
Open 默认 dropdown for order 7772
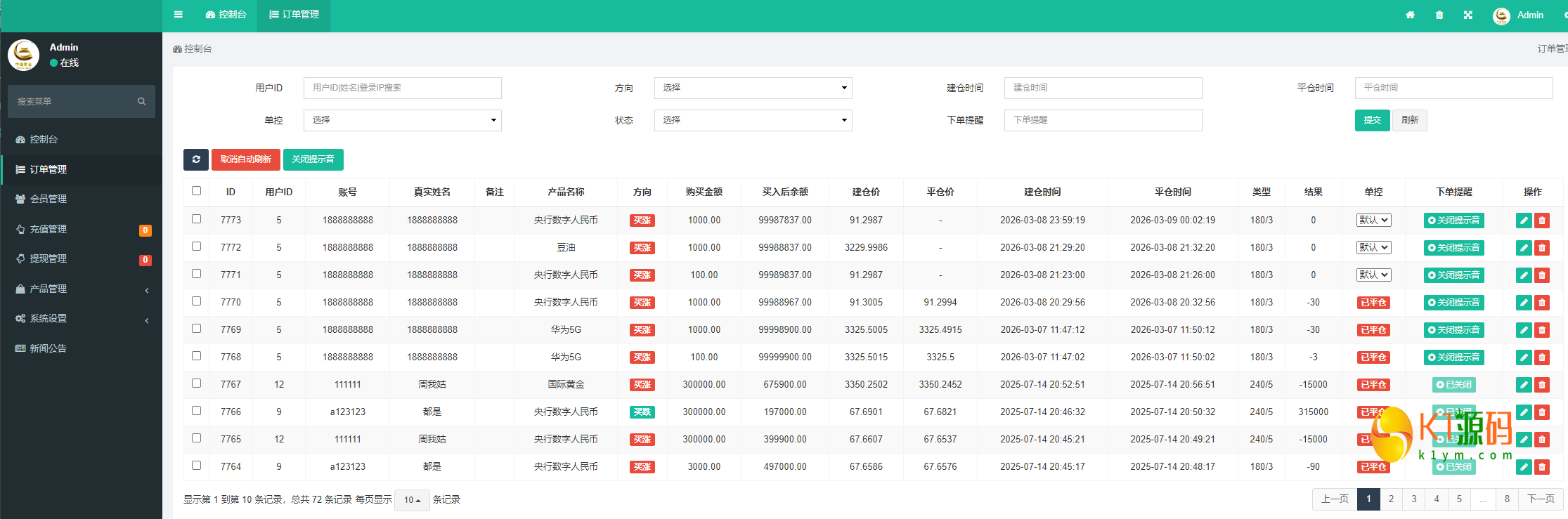[x=1373, y=248]
